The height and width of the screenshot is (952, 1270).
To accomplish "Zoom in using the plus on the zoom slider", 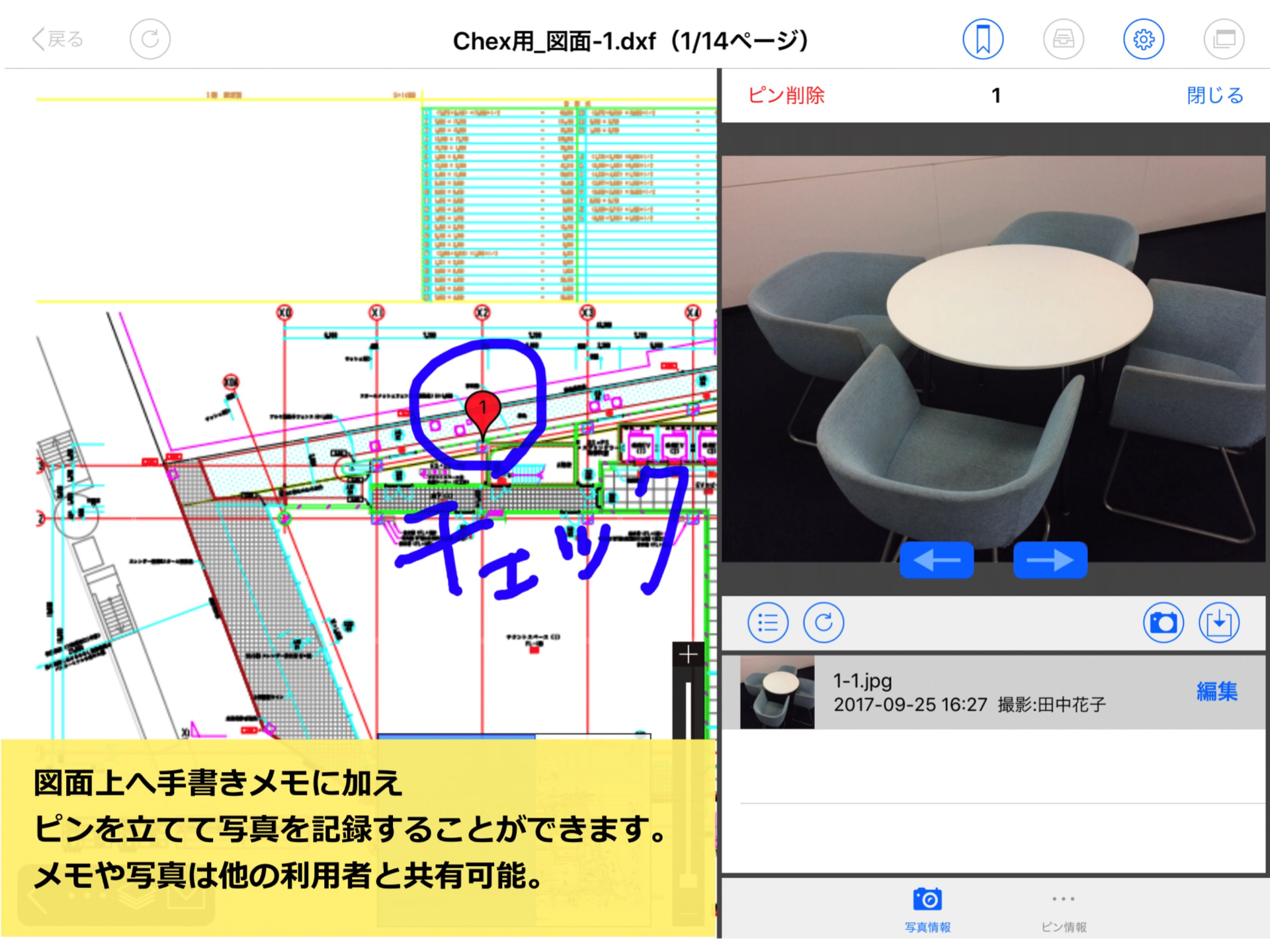I will coord(687,654).
